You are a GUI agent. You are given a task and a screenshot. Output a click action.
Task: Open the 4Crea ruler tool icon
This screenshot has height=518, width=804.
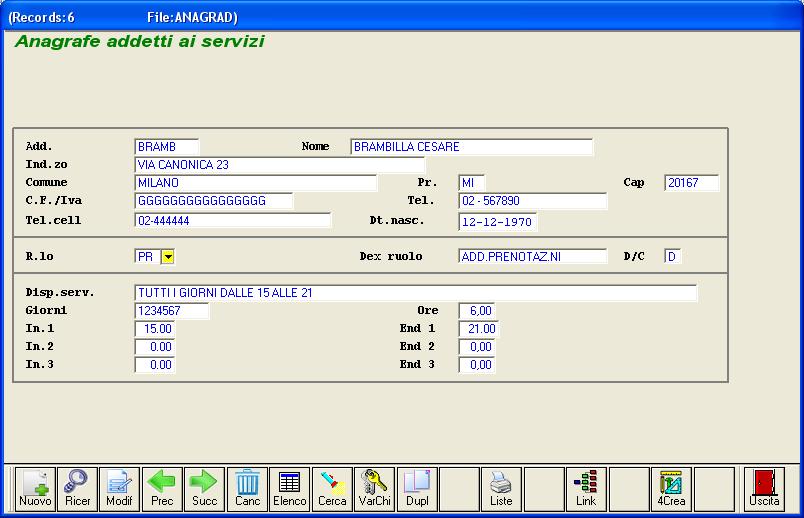tap(671, 489)
